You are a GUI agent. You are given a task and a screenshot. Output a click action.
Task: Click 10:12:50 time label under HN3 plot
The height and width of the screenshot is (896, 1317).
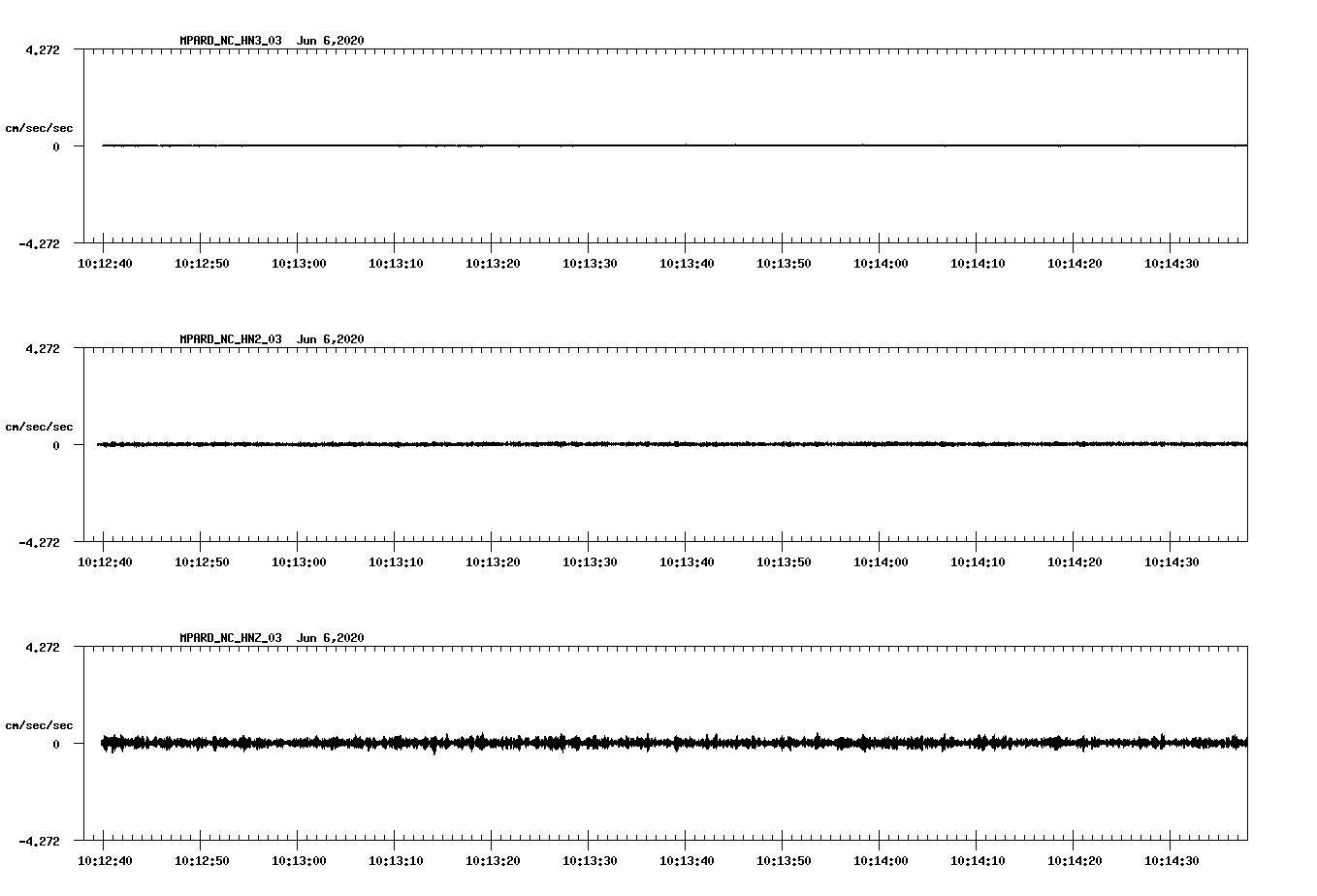click(202, 264)
